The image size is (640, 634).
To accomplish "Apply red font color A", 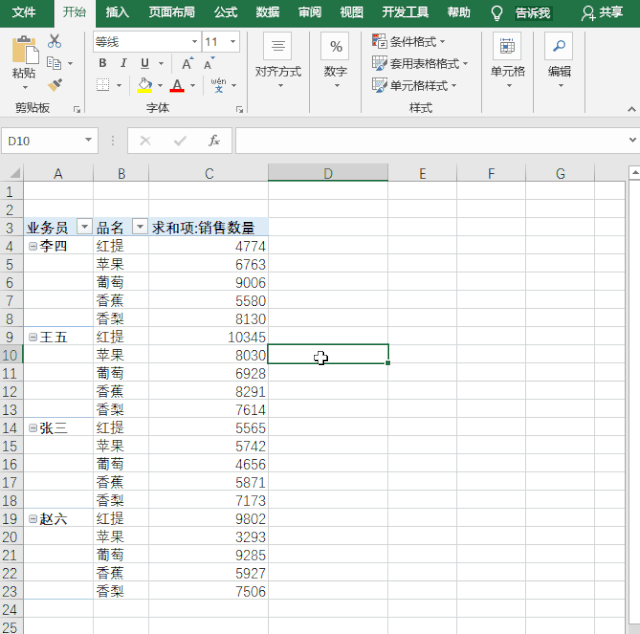I will click(177, 85).
